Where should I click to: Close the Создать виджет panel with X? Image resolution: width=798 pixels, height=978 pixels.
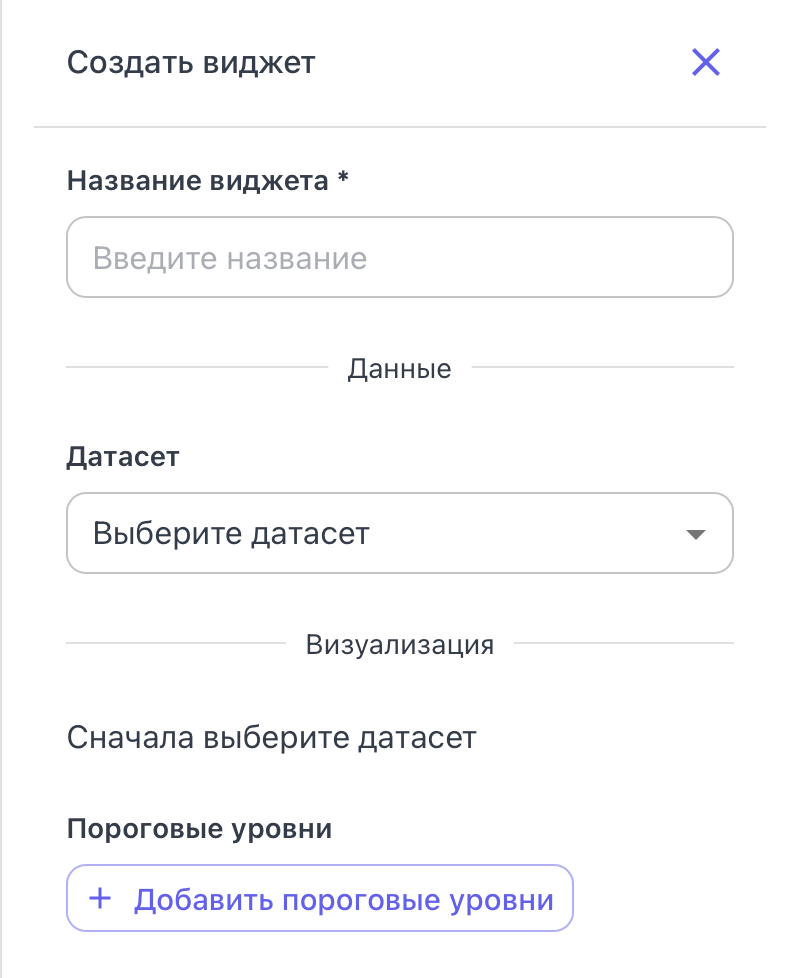(706, 63)
